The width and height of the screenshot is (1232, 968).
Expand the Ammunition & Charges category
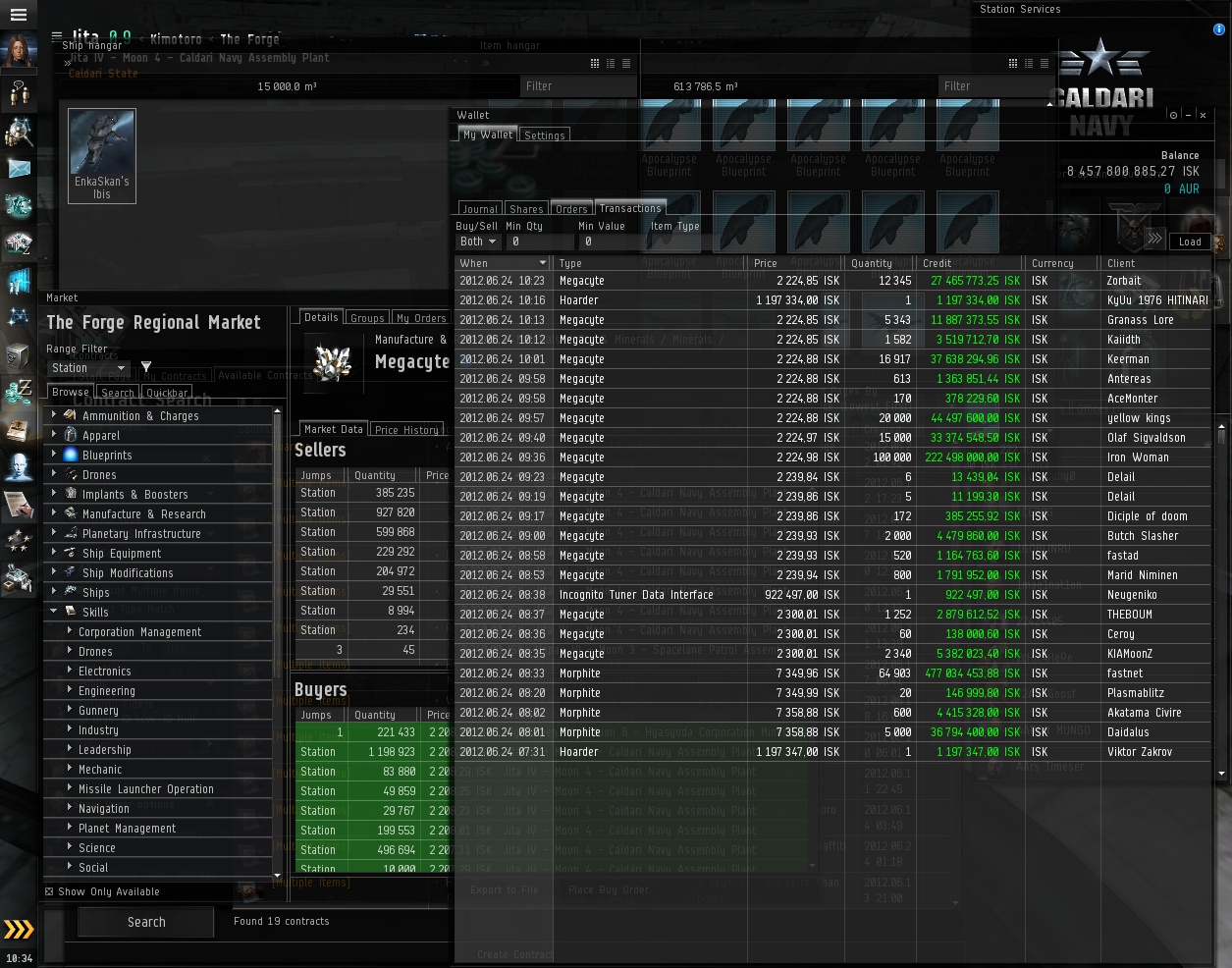pos(54,415)
